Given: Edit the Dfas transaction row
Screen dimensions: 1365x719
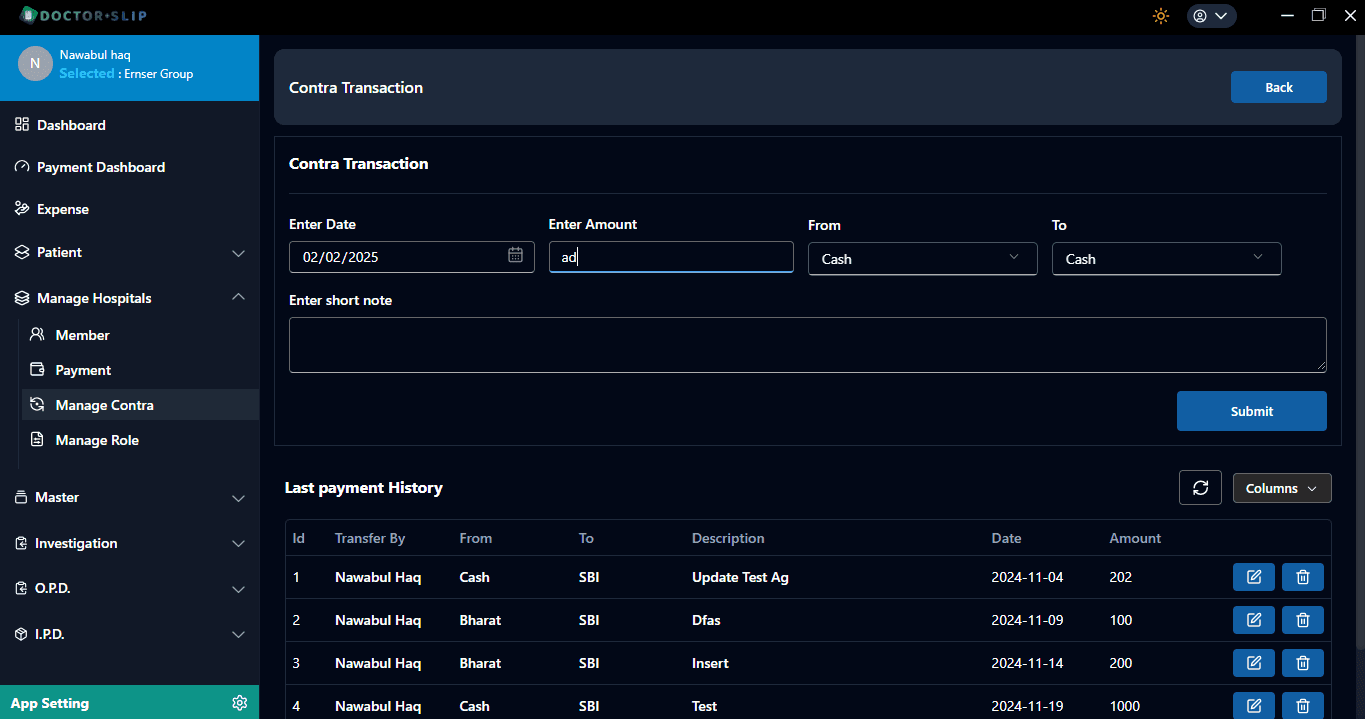Looking at the screenshot, I should point(1253,620).
